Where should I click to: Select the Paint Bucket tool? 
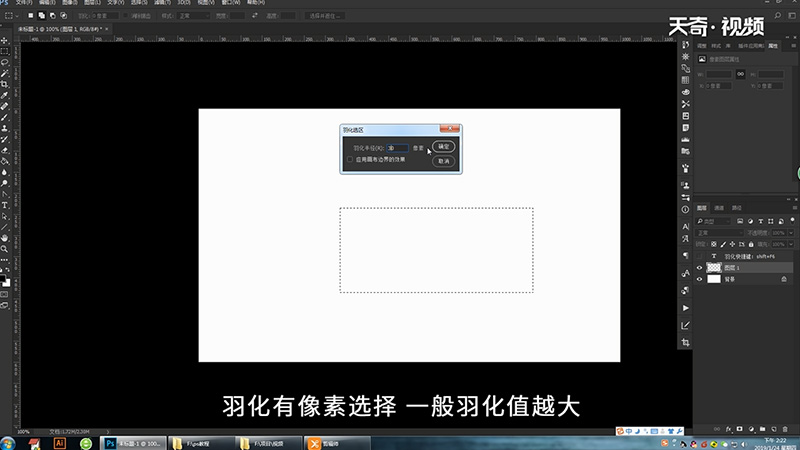[x=5, y=161]
